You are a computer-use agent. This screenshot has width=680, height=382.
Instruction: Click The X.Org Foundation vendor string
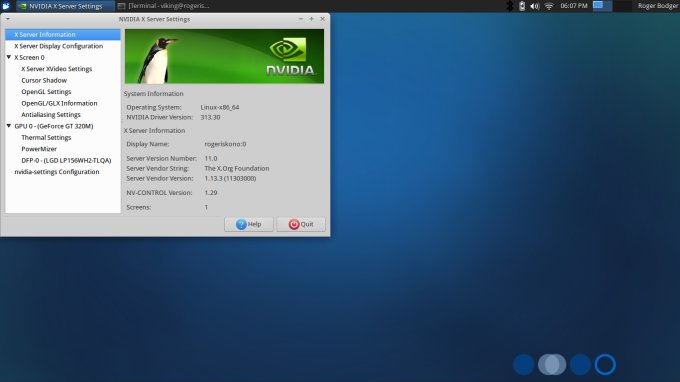coord(237,169)
